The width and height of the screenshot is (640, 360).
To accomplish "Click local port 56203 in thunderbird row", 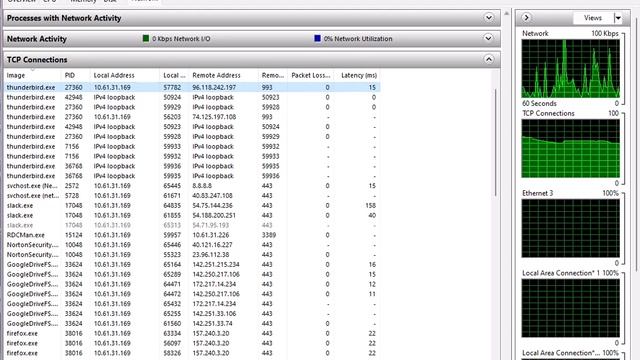I will (x=172, y=117).
